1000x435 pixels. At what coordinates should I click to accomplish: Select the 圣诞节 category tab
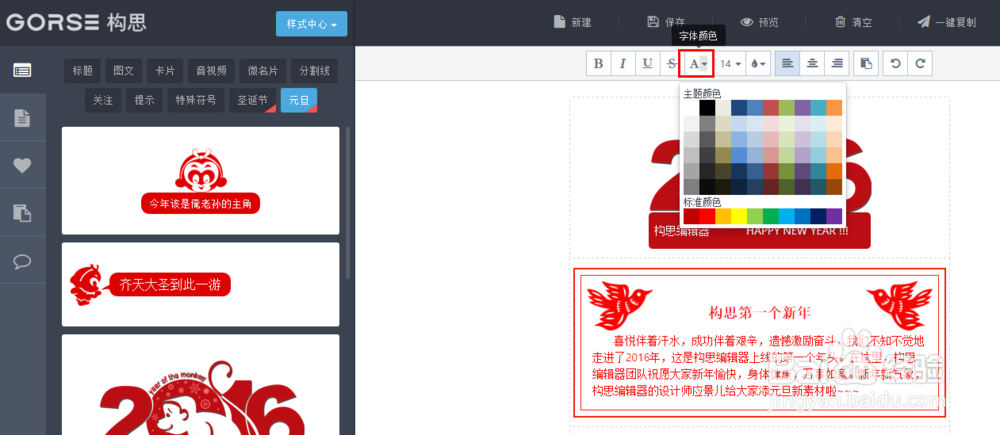pos(253,100)
